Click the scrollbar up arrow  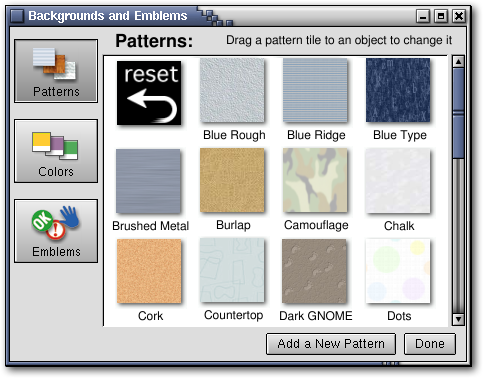click(x=459, y=62)
